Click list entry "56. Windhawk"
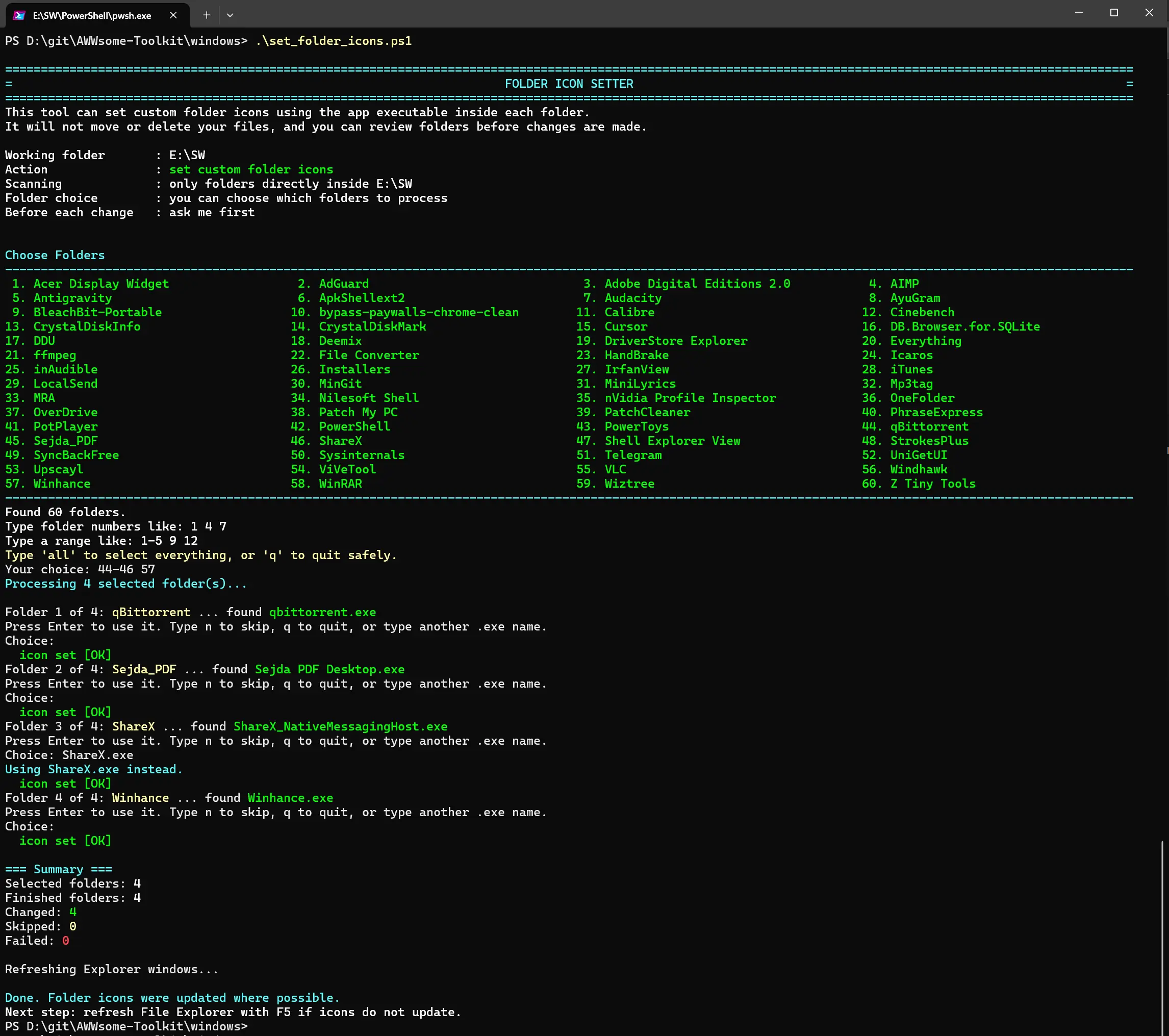Image resolution: width=1169 pixels, height=1036 pixels. tap(905, 470)
